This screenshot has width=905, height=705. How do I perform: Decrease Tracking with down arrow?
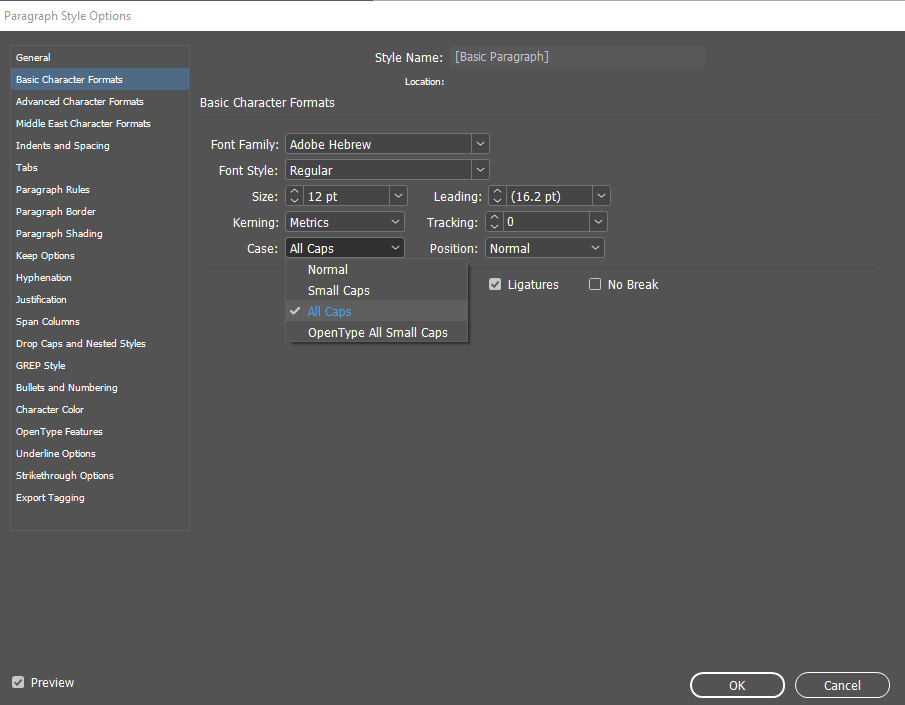click(494, 227)
